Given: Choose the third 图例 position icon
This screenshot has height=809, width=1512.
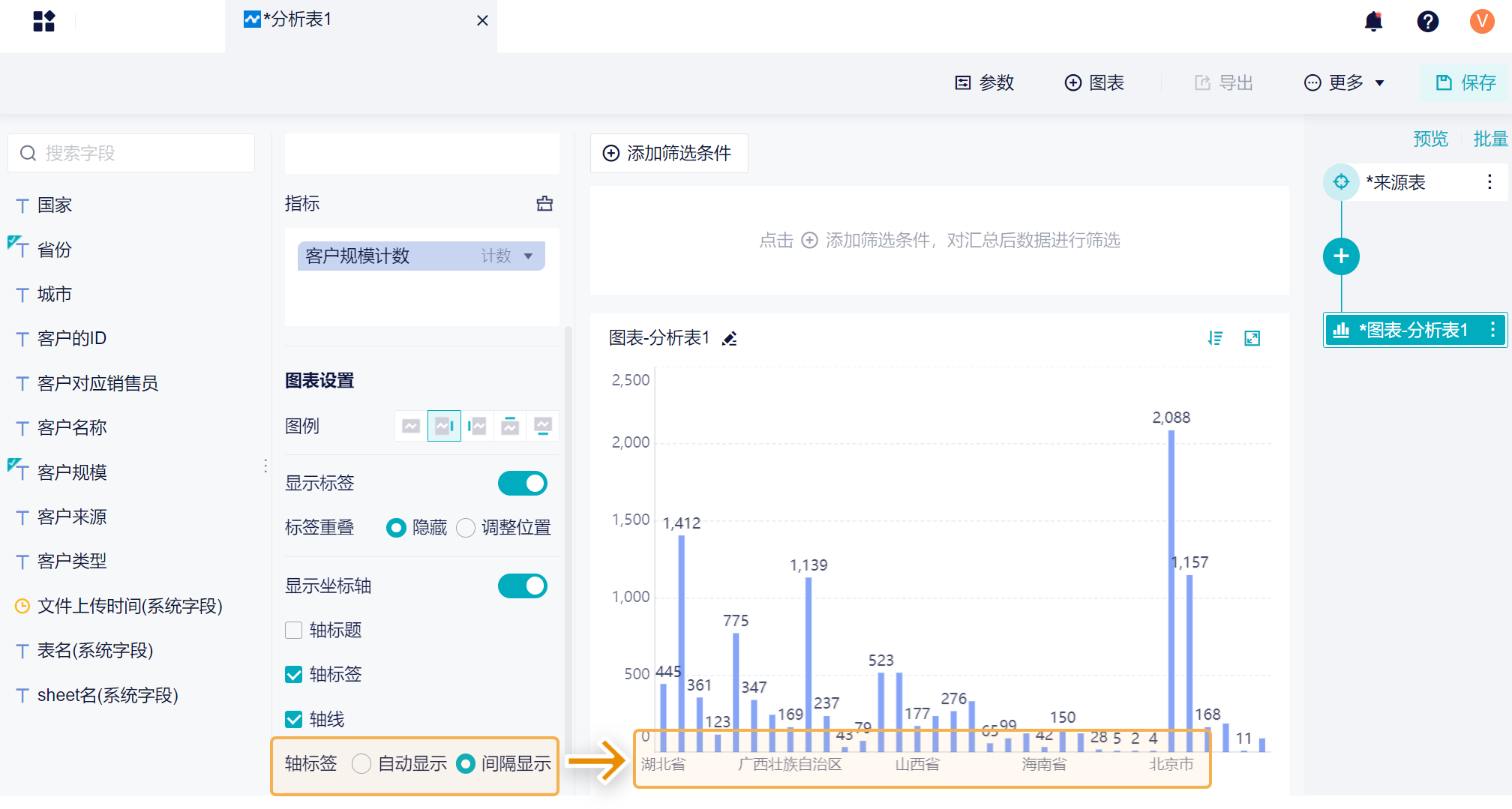Looking at the screenshot, I should click(x=477, y=426).
